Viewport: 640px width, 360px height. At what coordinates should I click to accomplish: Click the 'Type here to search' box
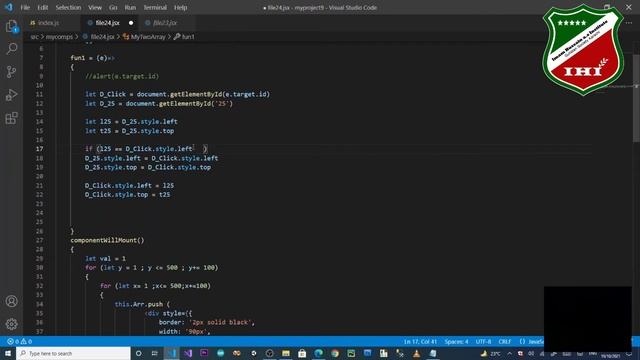[x=73, y=353]
